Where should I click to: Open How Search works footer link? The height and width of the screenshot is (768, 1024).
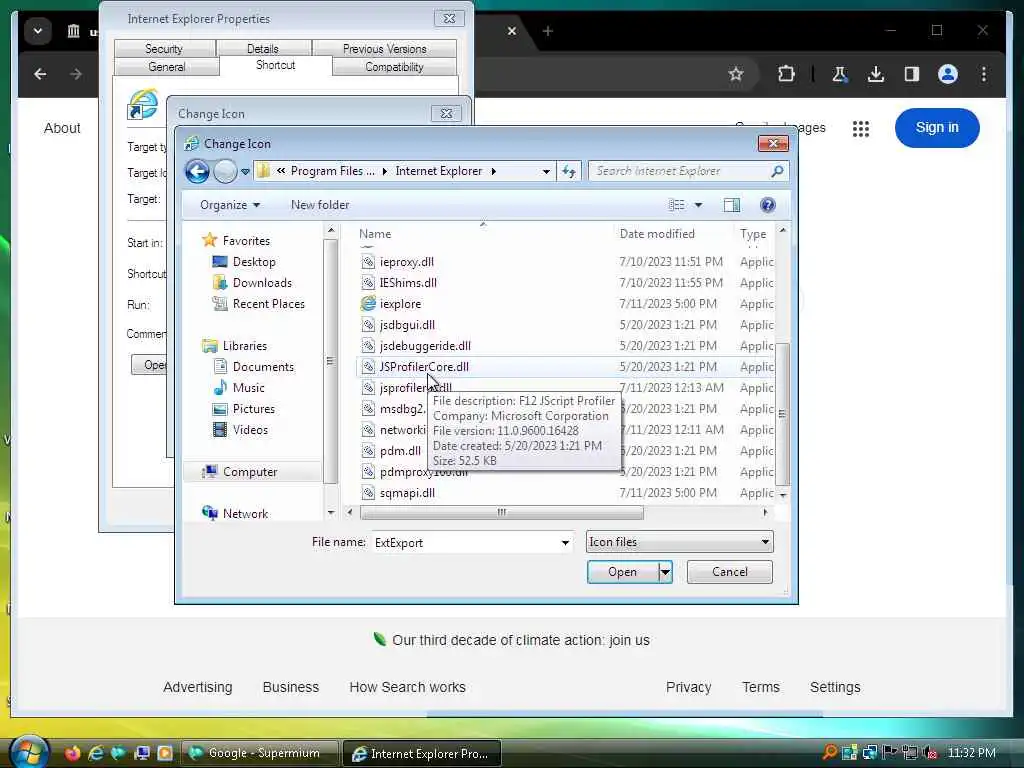[x=408, y=687]
